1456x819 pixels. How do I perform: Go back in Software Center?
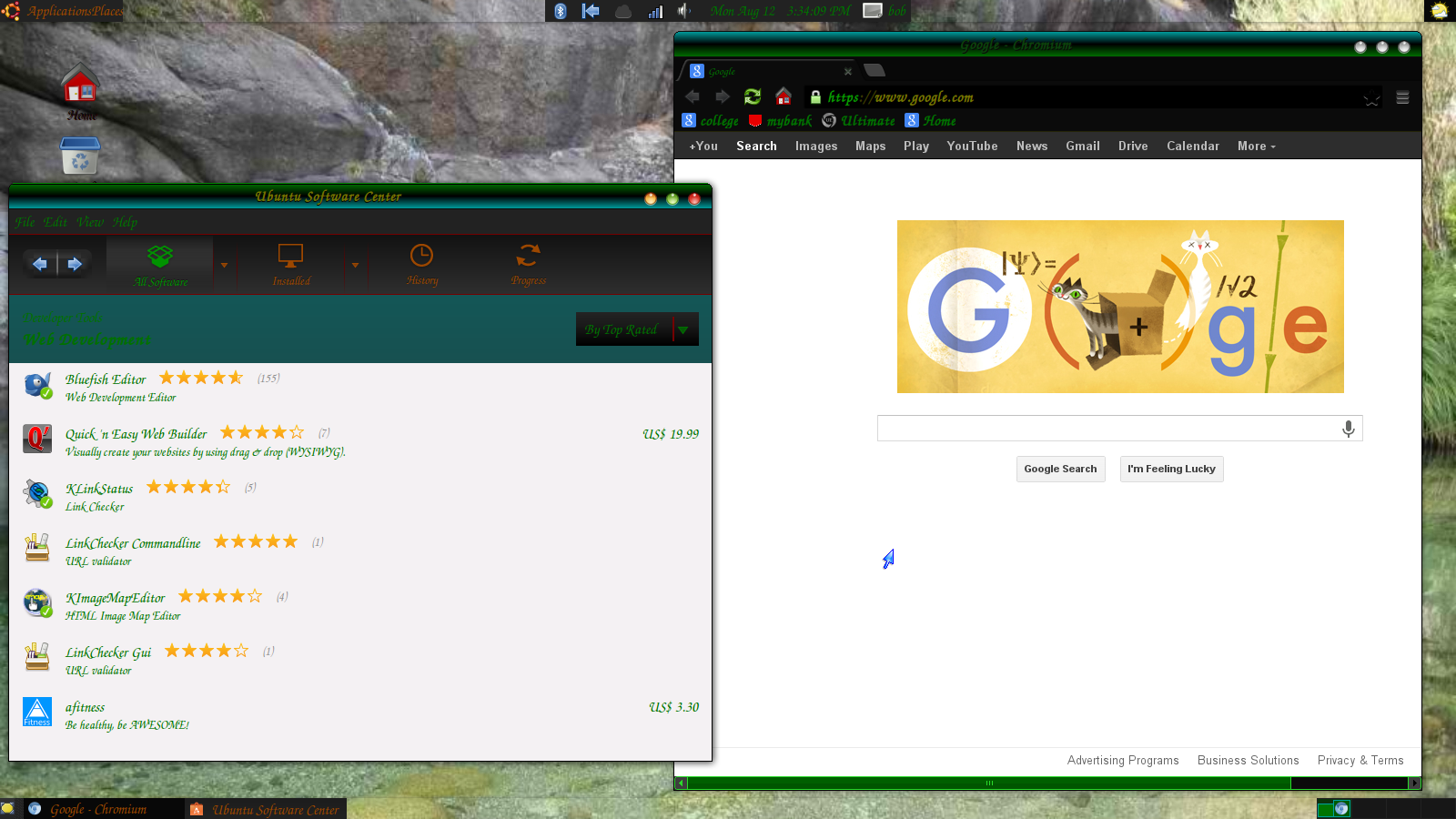(x=40, y=264)
